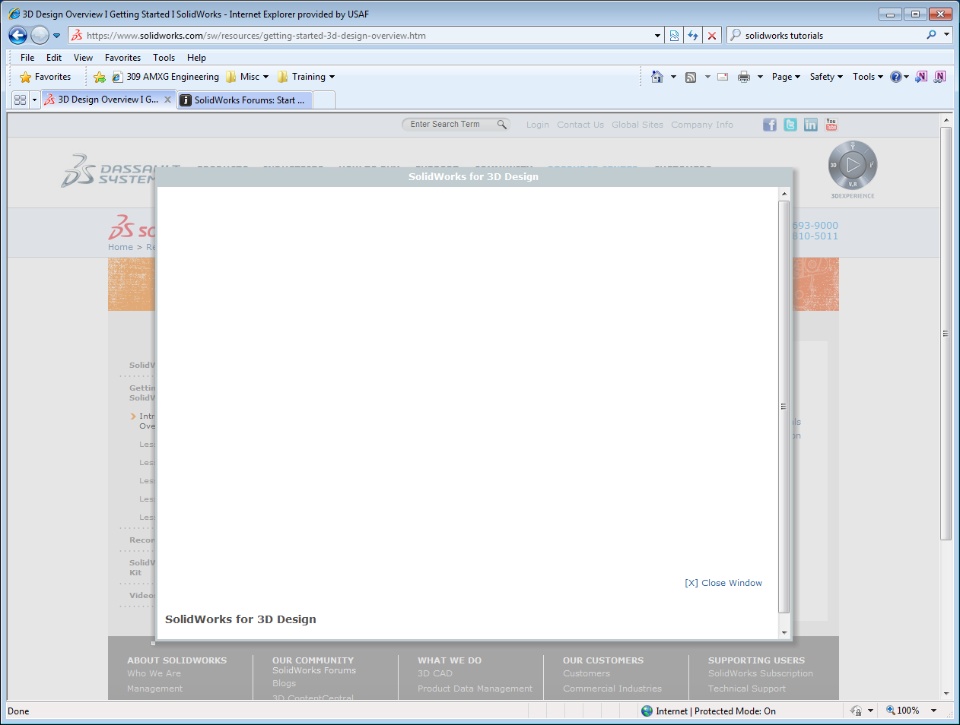960x725 pixels.
Task: Click the Read Mail envelope icon
Action: tap(722, 77)
